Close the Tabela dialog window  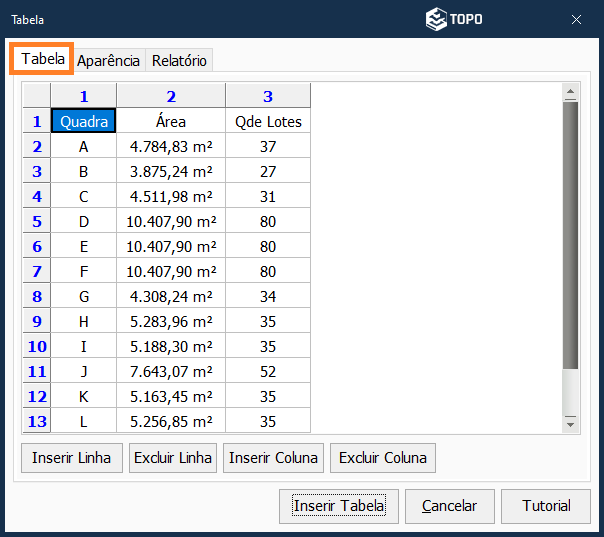(577, 19)
